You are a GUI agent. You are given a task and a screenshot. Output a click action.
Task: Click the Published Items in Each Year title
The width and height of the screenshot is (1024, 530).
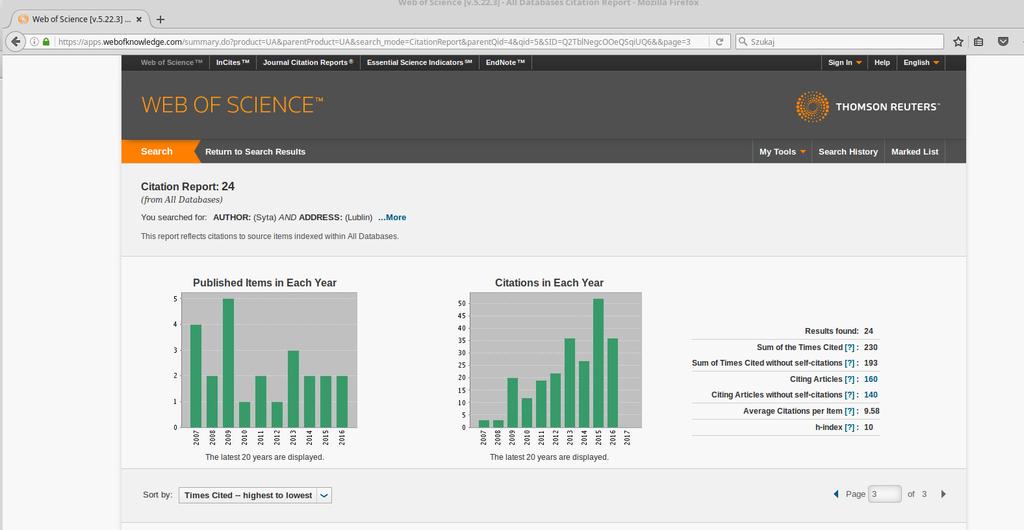point(264,283)
